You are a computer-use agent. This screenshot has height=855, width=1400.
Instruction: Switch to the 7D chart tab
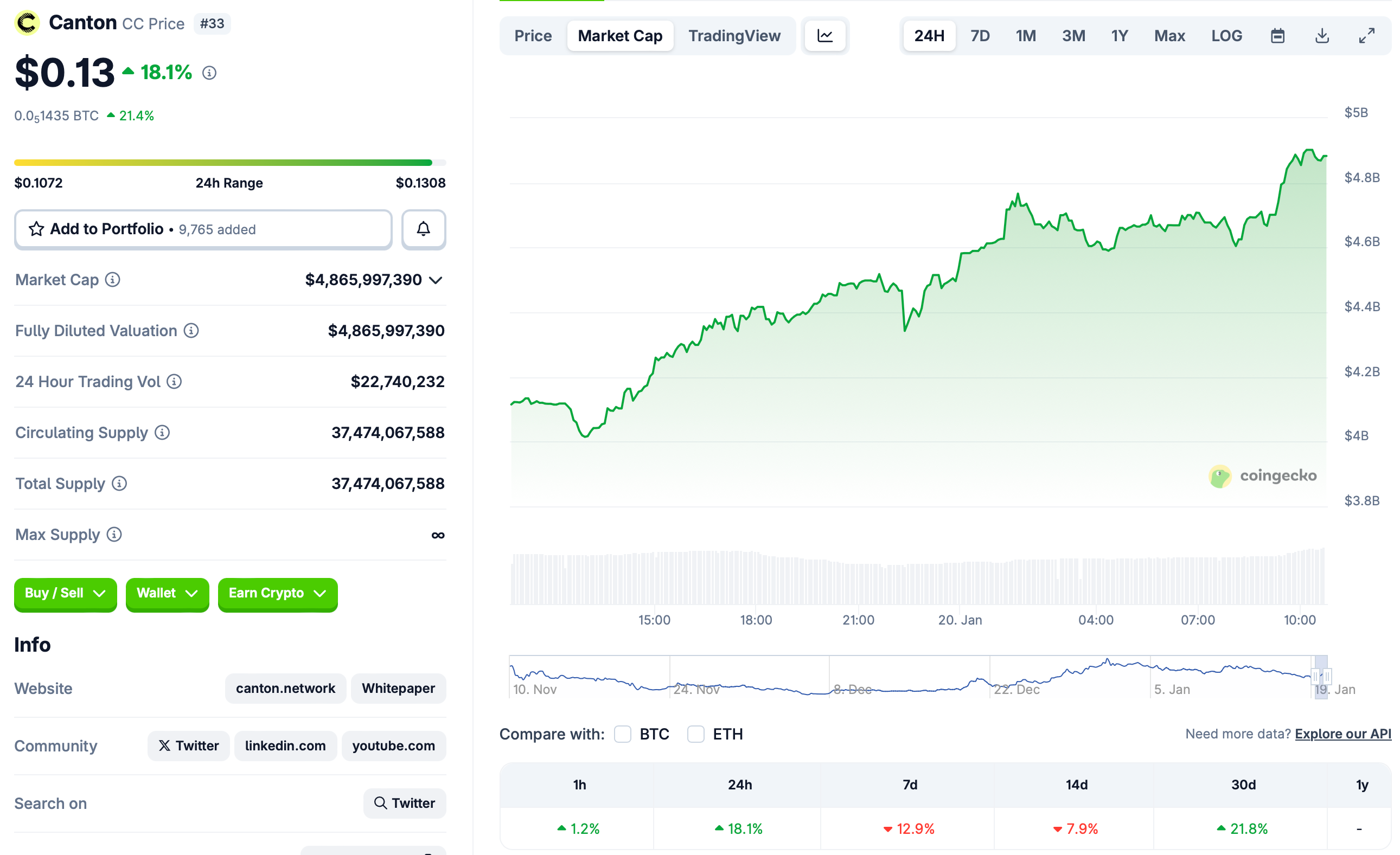[x=980, y=35]
